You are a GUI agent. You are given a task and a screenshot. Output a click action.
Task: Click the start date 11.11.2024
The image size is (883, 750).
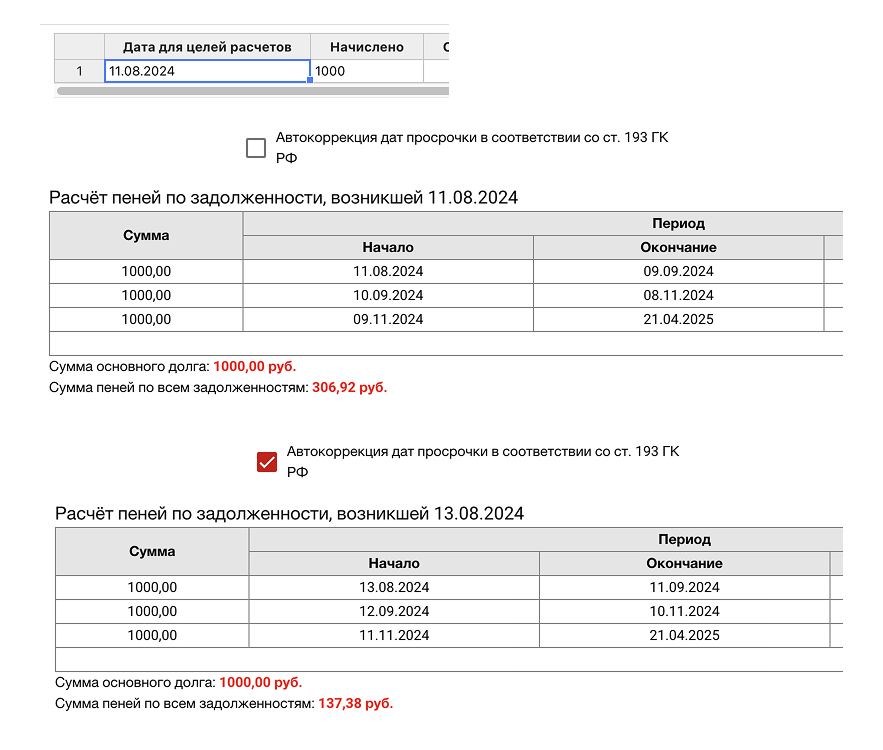point(394,635)
